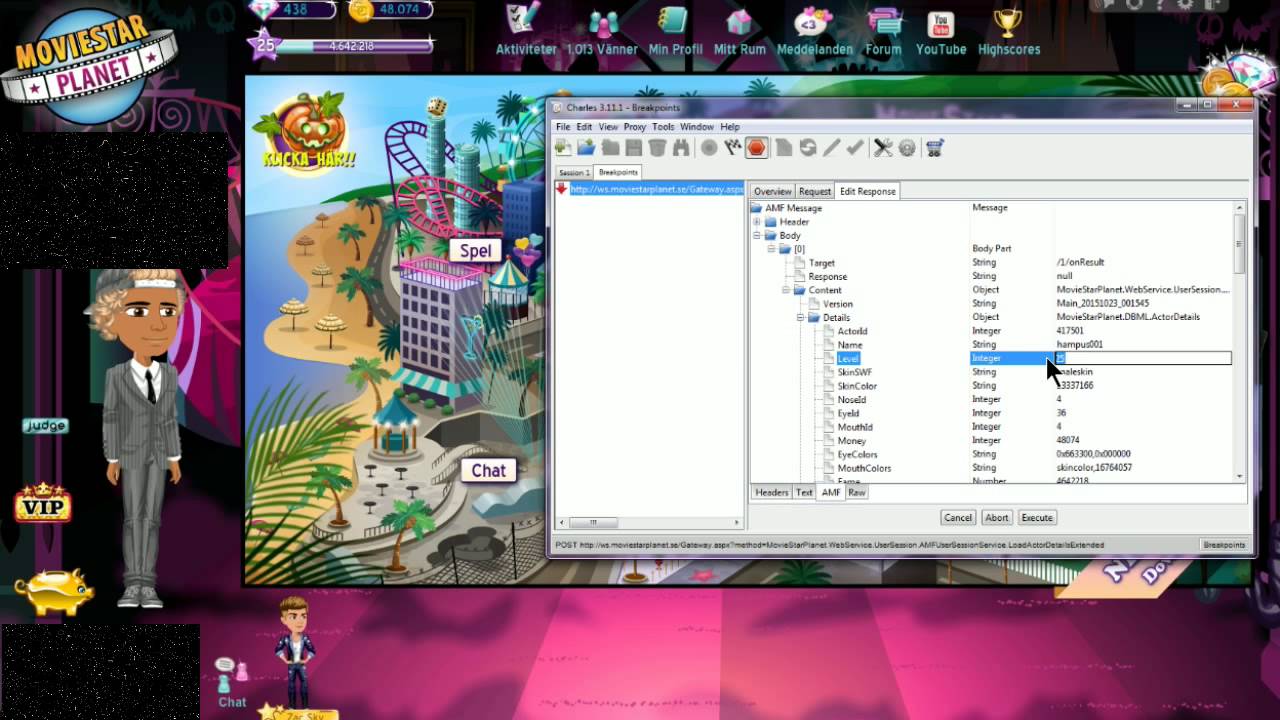Click the Find binoculars icon
This screenshot has width=1280, height=720.
point(681,148)
